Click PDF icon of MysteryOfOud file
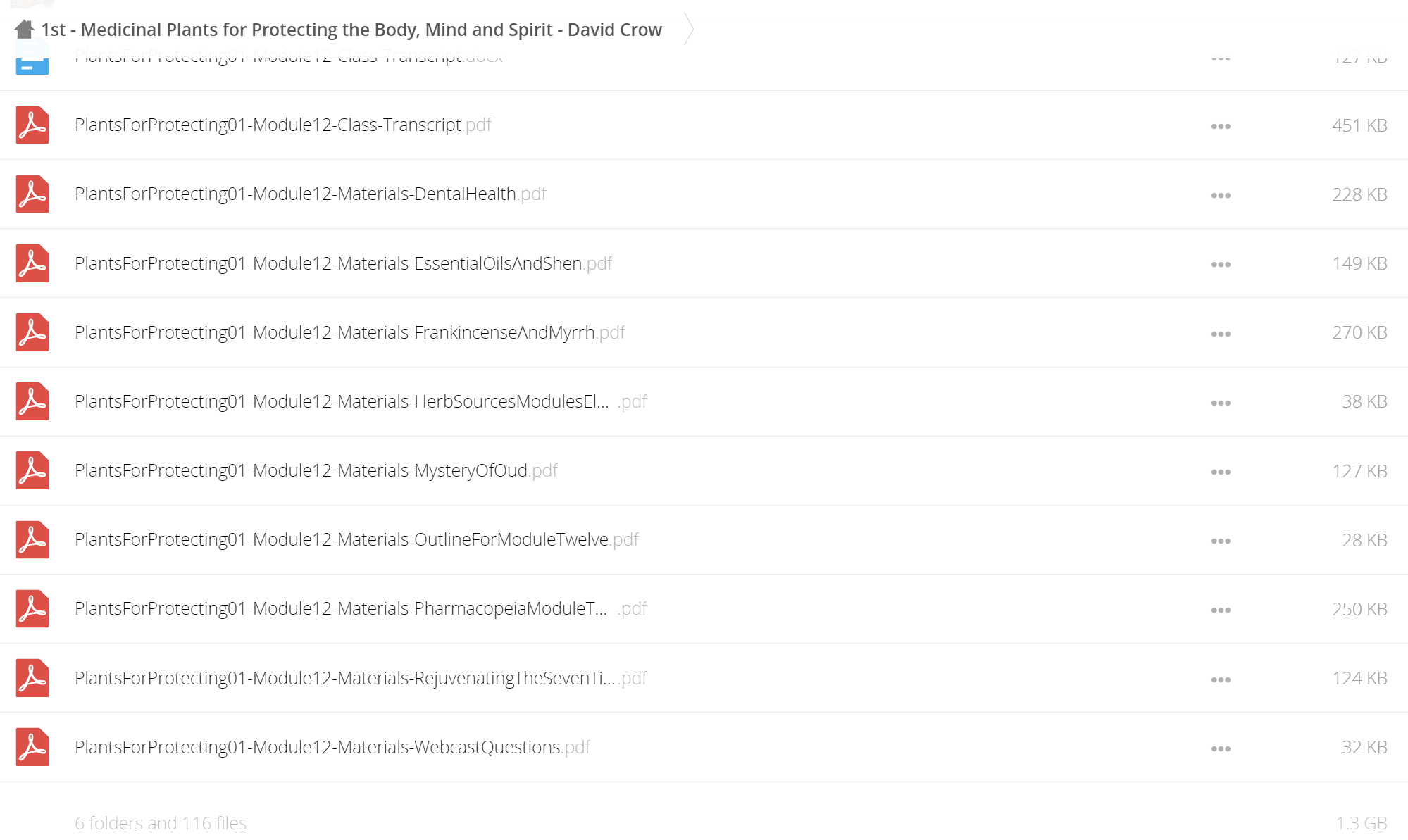The height and width of the screenshot is (840, 1408). coord(32,470)
